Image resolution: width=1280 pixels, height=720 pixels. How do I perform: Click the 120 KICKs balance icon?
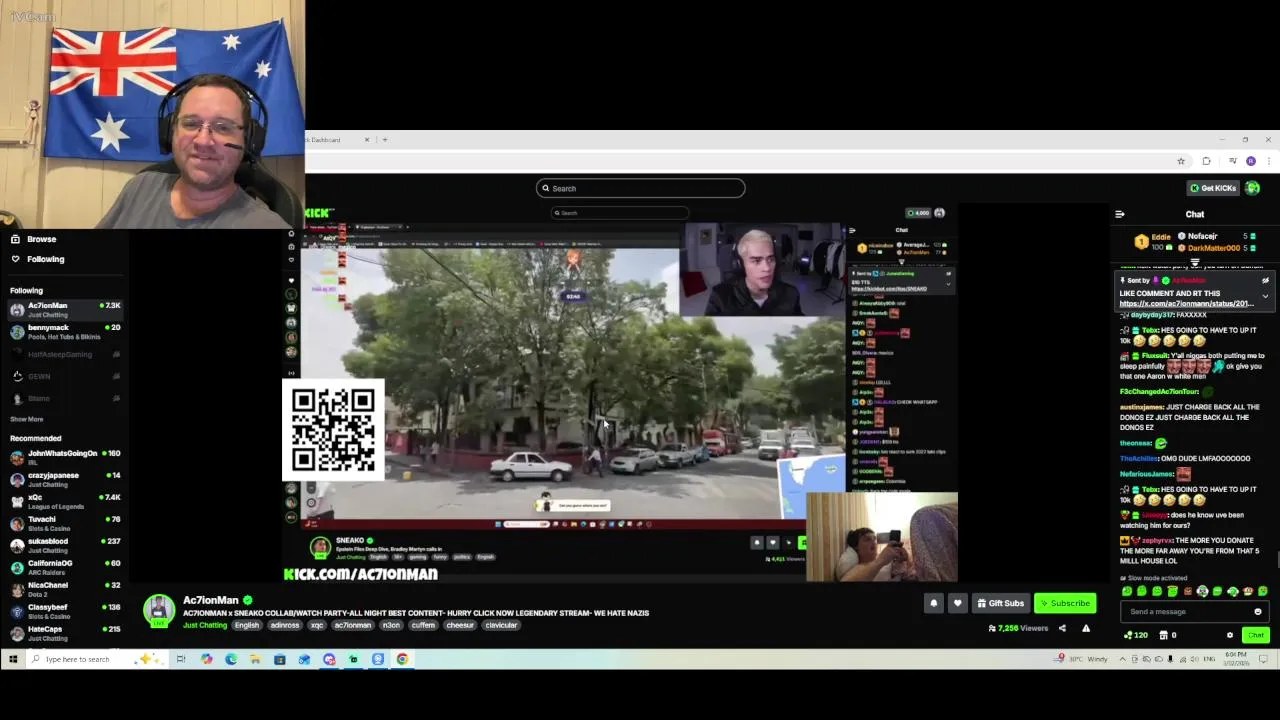1135,635
